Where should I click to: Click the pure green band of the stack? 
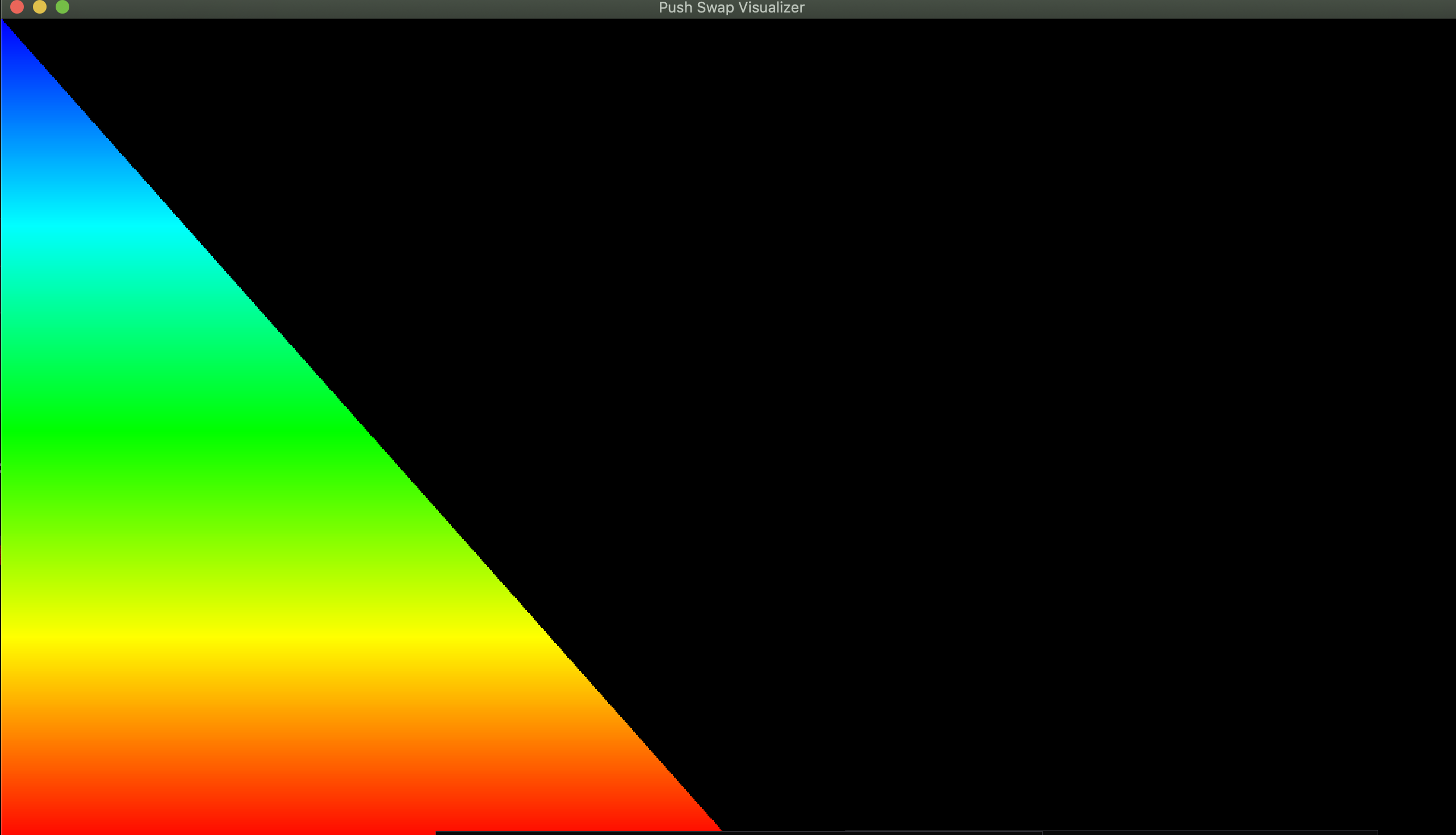point(172,429)
